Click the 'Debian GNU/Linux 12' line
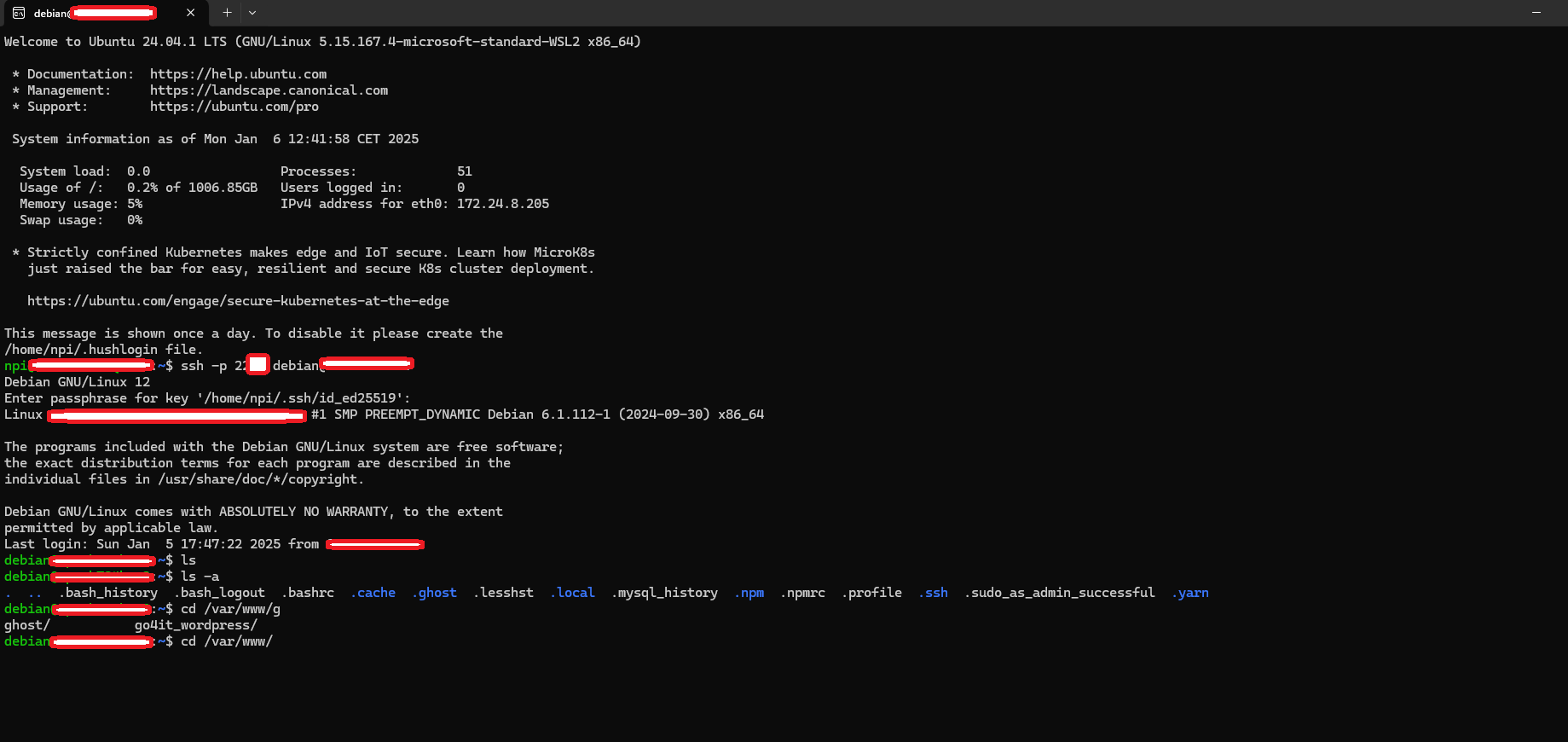The width and height of the screenshot is (1568, 742). pos(77,382)
